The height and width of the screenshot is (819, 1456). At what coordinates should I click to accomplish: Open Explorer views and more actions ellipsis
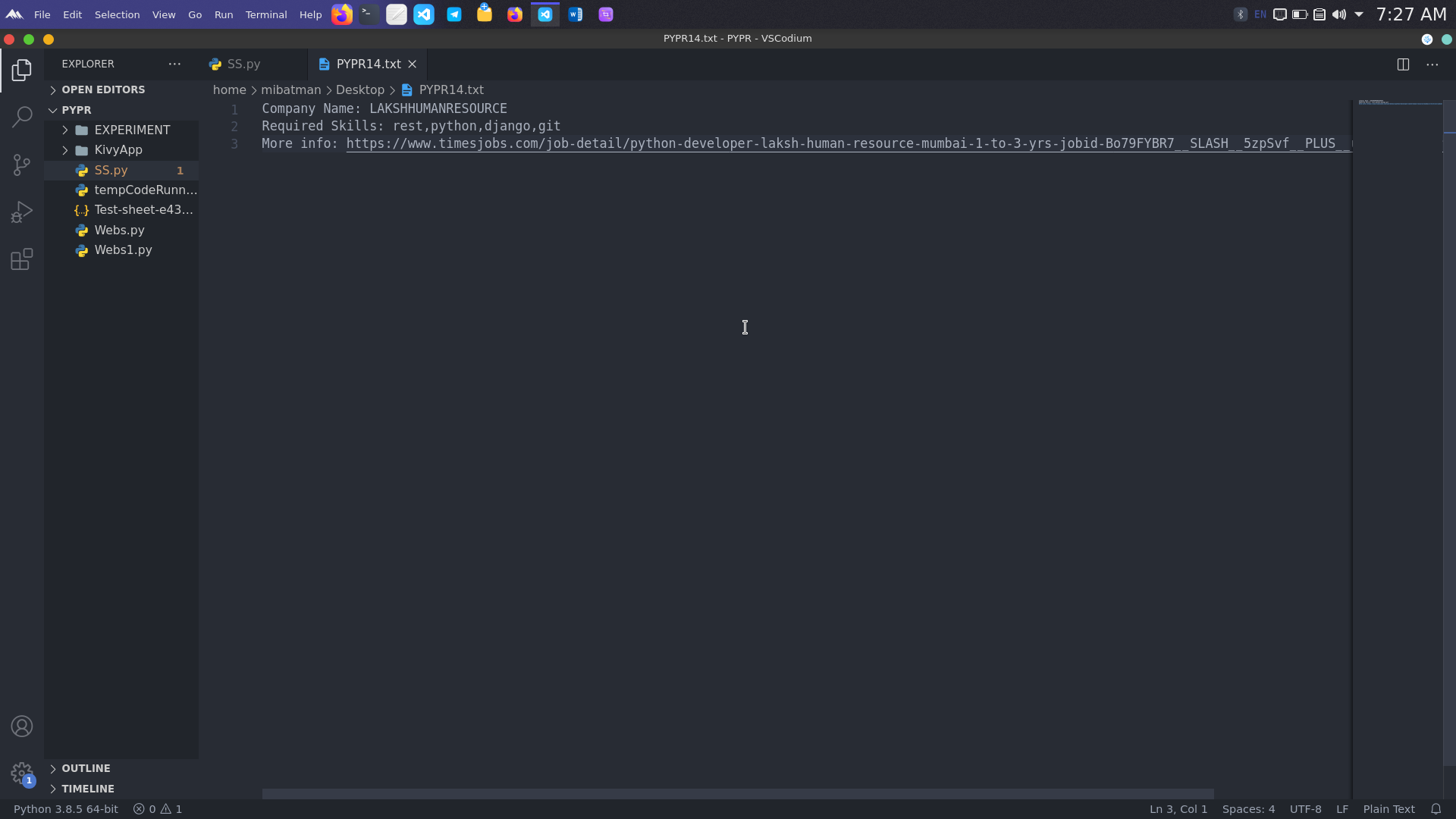coord(174,64)
